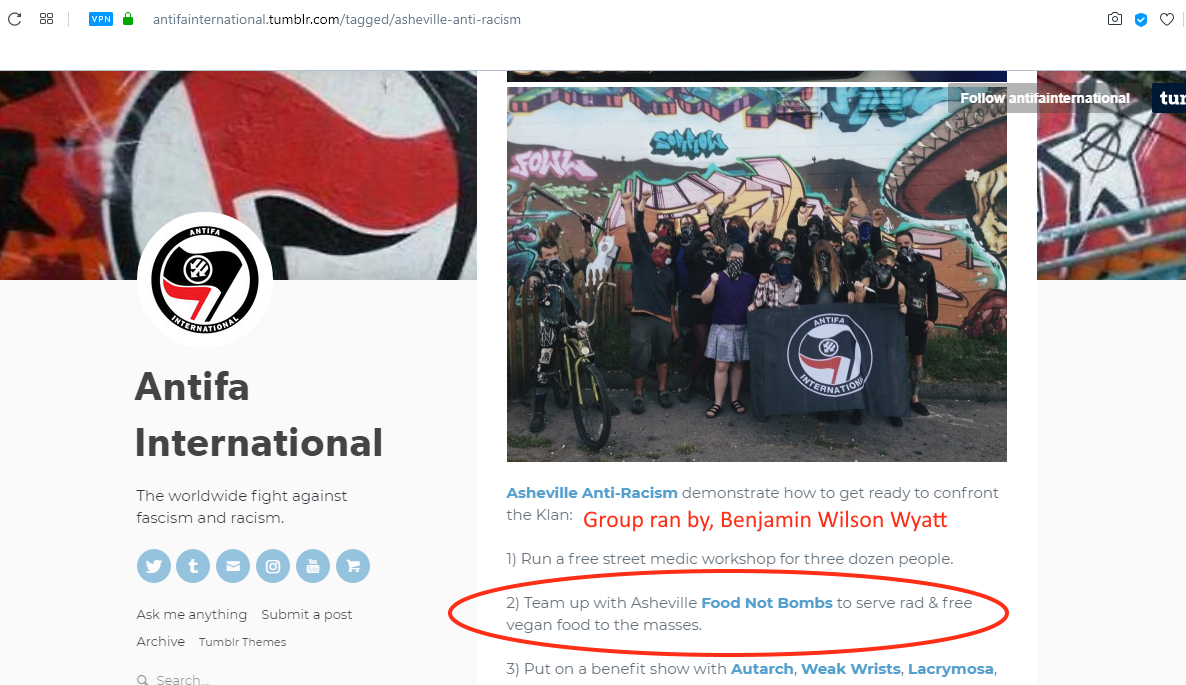Click the email envelope icon
The image size is (1186, 685).
[x=233, y=566]
